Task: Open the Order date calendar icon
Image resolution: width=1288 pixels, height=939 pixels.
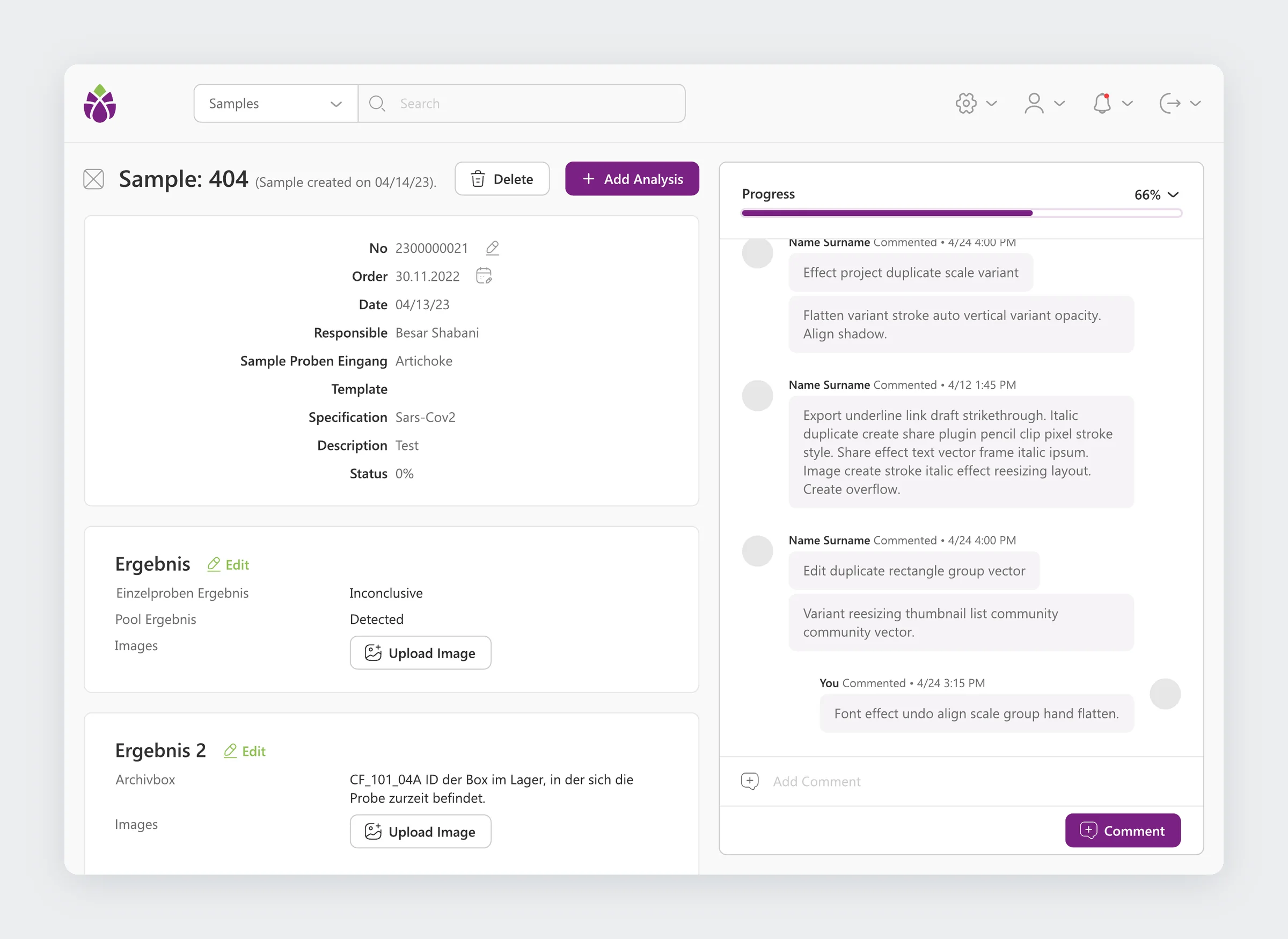Action: coord(484,275)
